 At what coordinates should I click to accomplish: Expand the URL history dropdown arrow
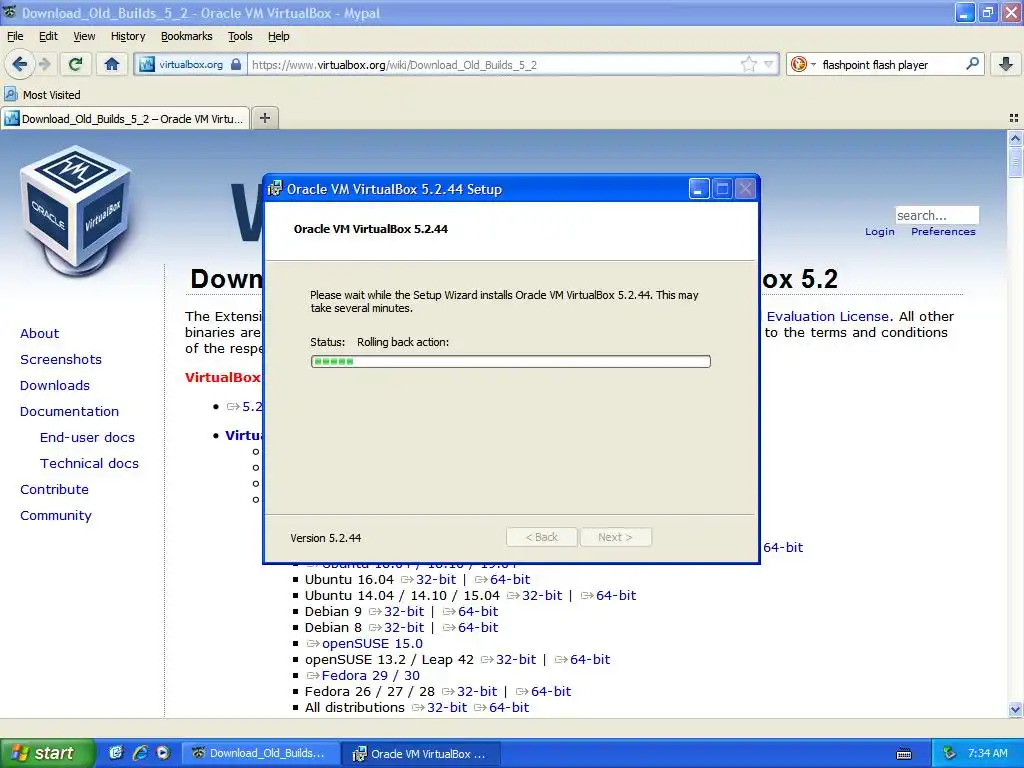point(769,64)
